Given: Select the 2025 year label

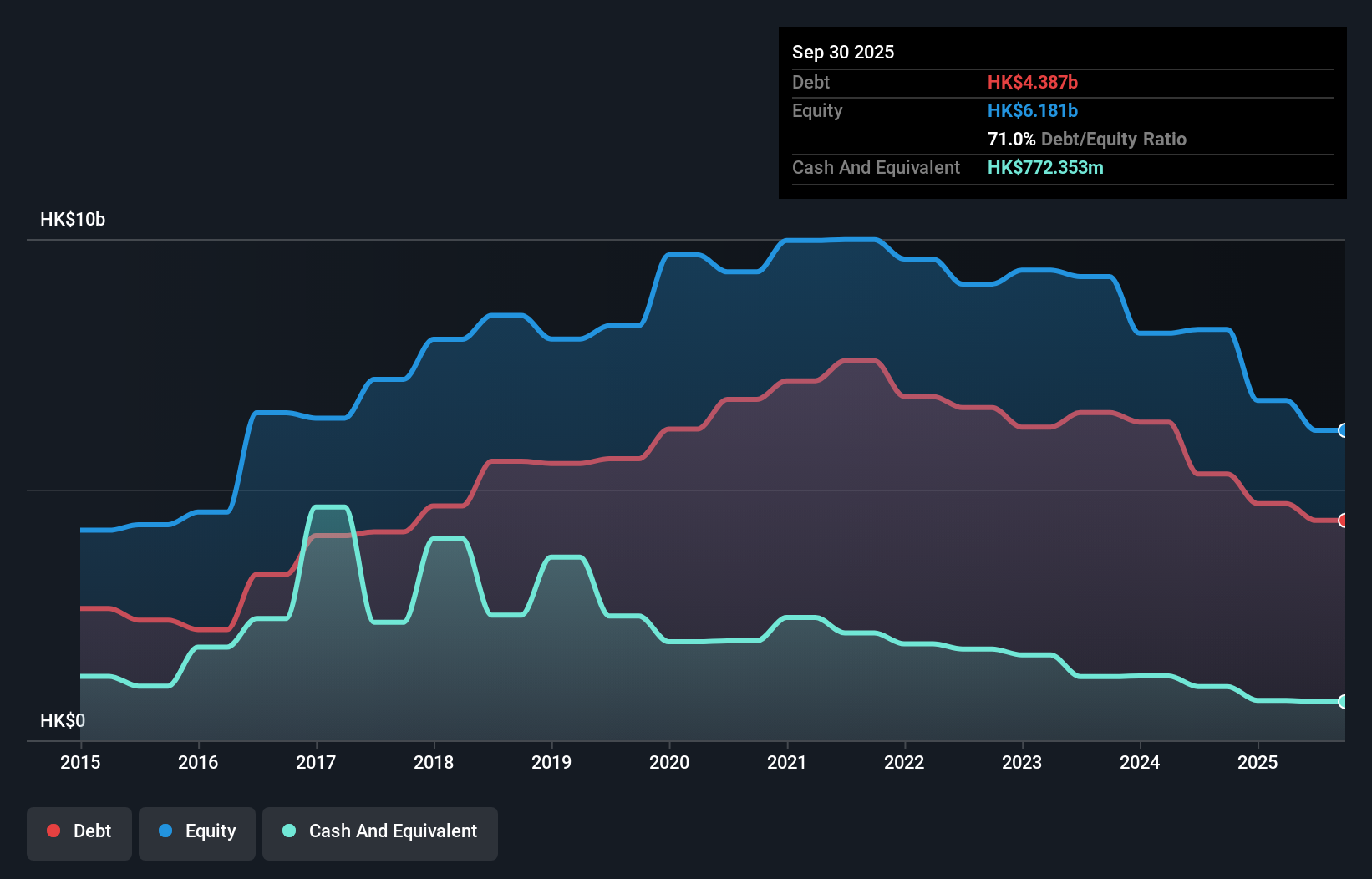Looking at the screenshot, I should [x=1258, y=762].
